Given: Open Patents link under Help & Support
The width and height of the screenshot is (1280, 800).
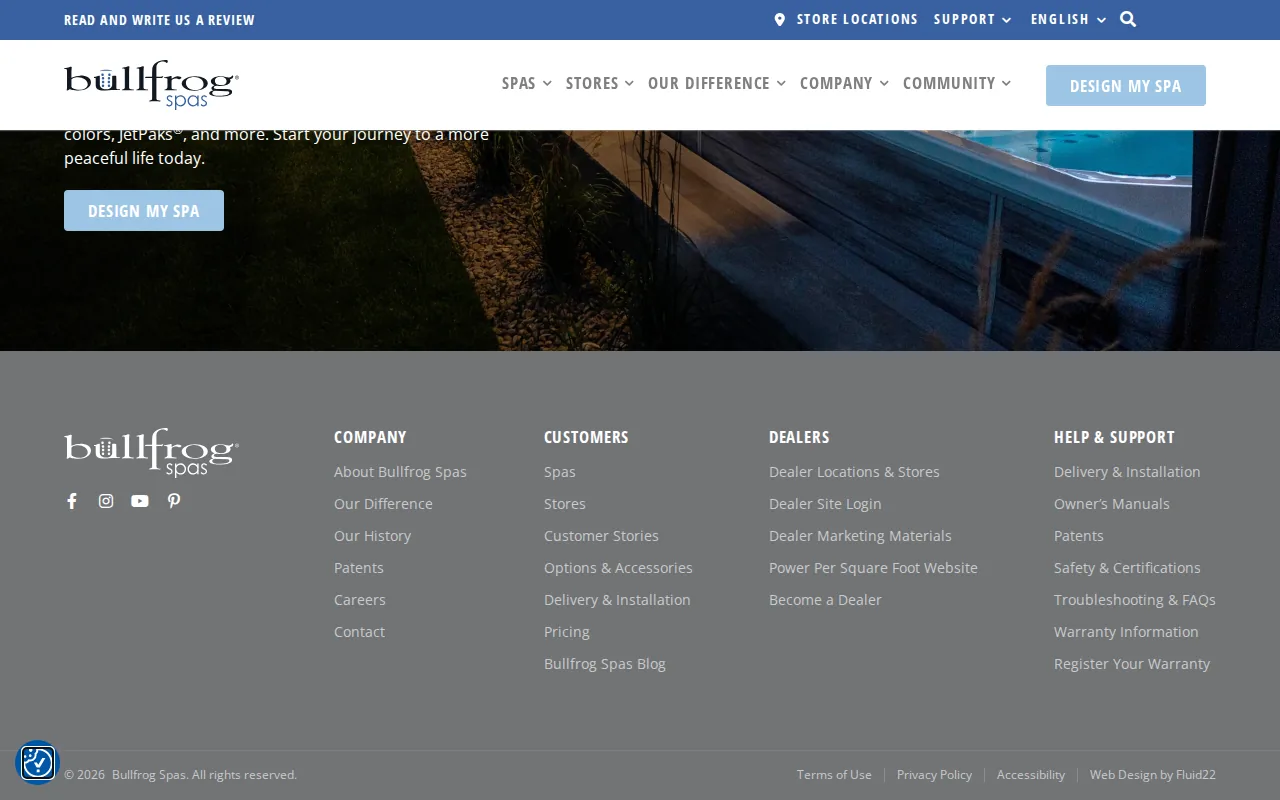Looking at the screenshot, I should pyautogui.click(x=1079, y=536).
